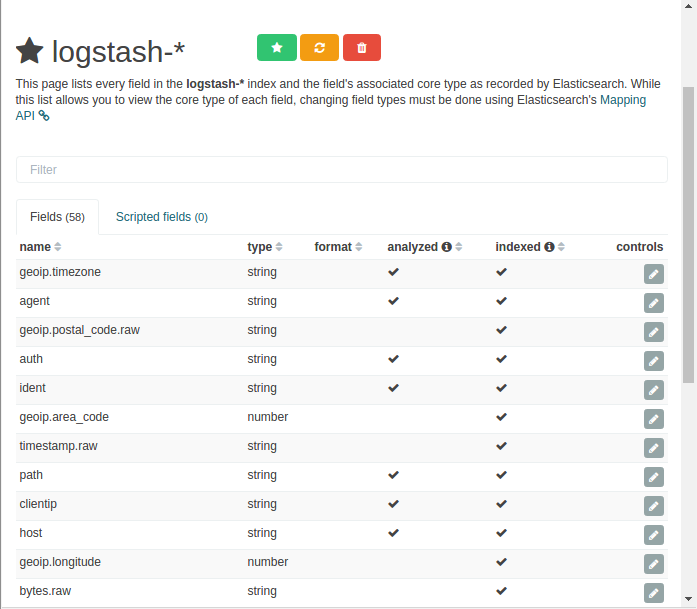Select the geoip.timezone field name

tap(60, 272)
